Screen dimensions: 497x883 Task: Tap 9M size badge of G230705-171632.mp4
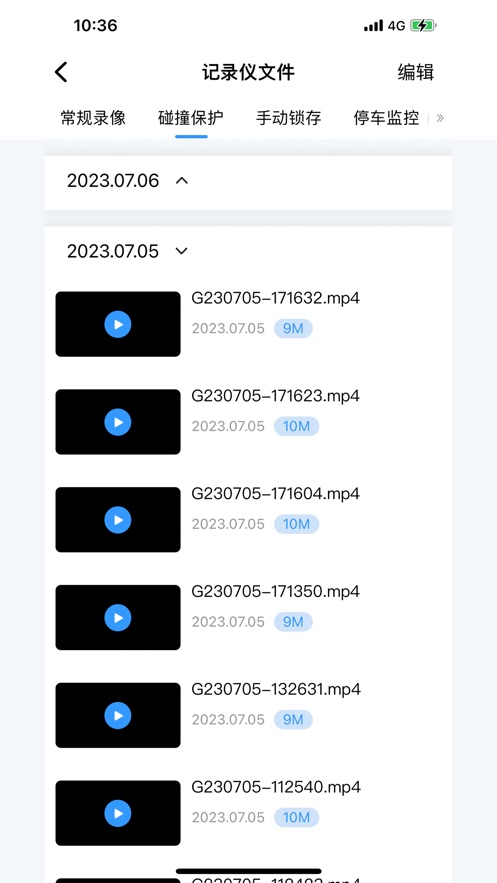tap(293, 328)
